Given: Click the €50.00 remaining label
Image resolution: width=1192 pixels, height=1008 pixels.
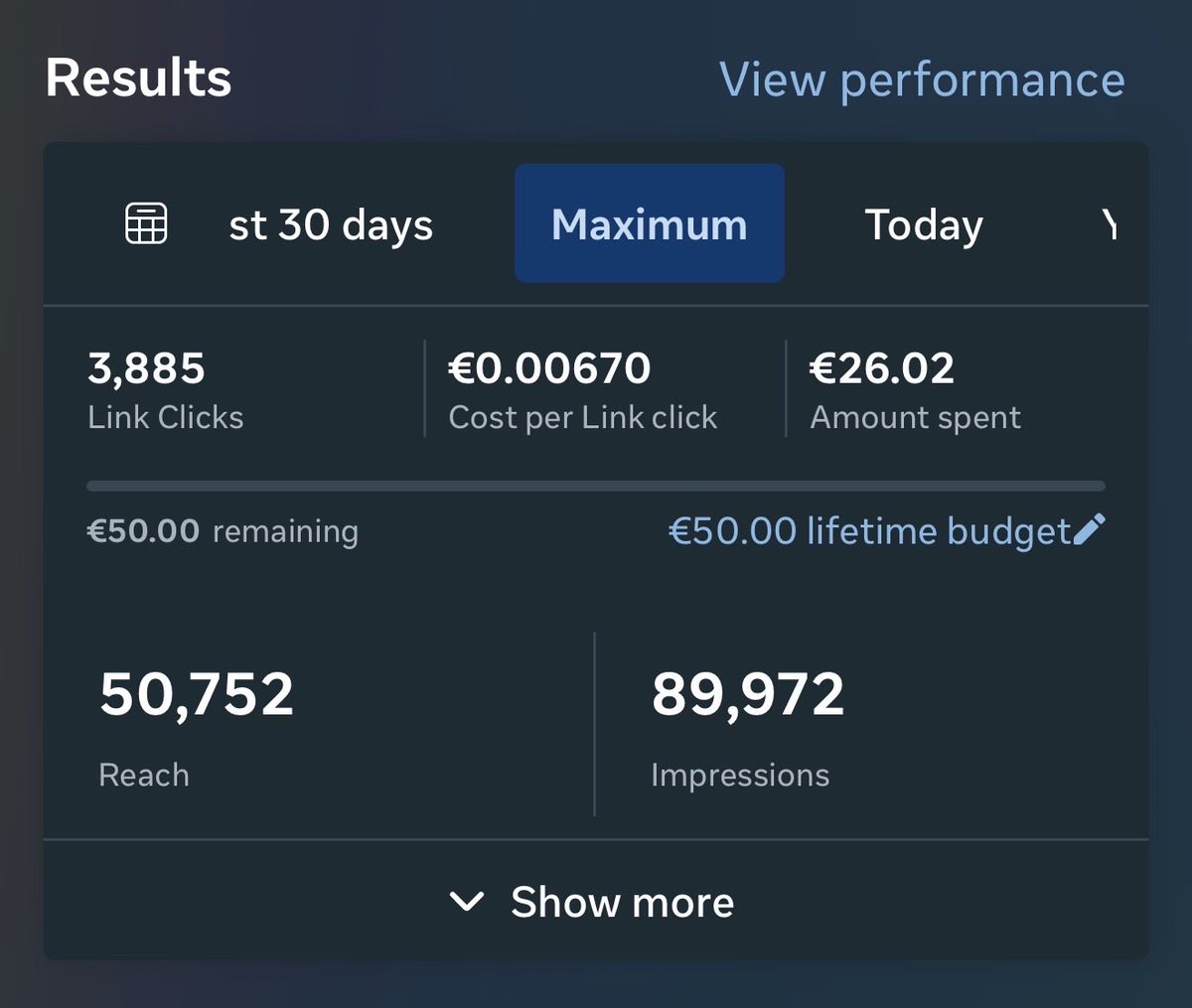Looking at the screenshot, I should coord(223,531).
